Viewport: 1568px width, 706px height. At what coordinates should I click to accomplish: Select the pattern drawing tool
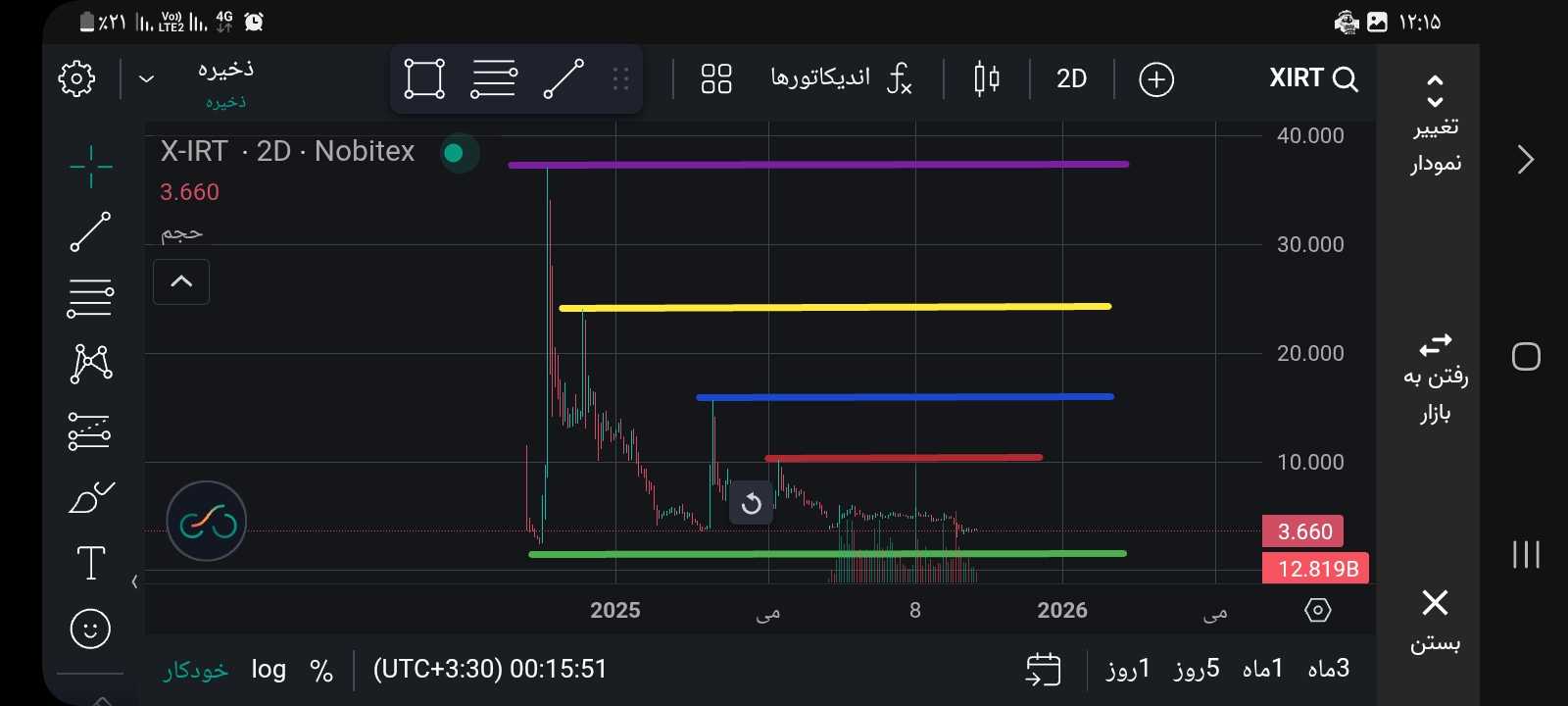(91, 364)
